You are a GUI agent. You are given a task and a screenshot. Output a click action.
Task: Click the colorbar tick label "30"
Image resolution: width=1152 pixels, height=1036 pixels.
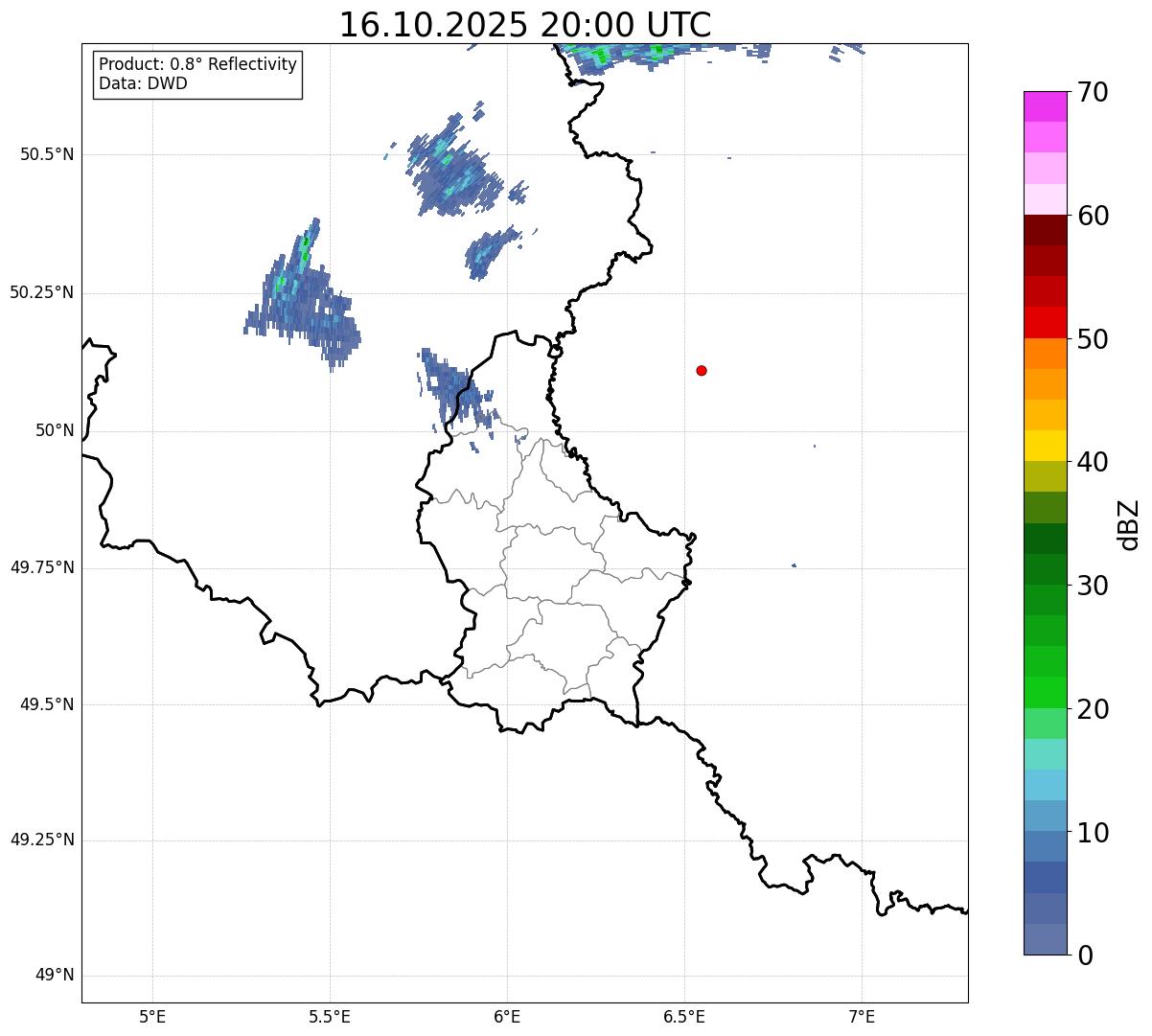(x=1093, y=586)
